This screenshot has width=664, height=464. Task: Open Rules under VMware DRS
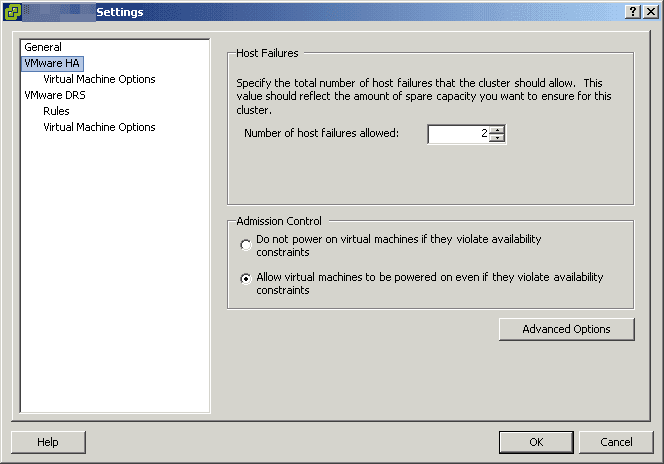(56, 111)
